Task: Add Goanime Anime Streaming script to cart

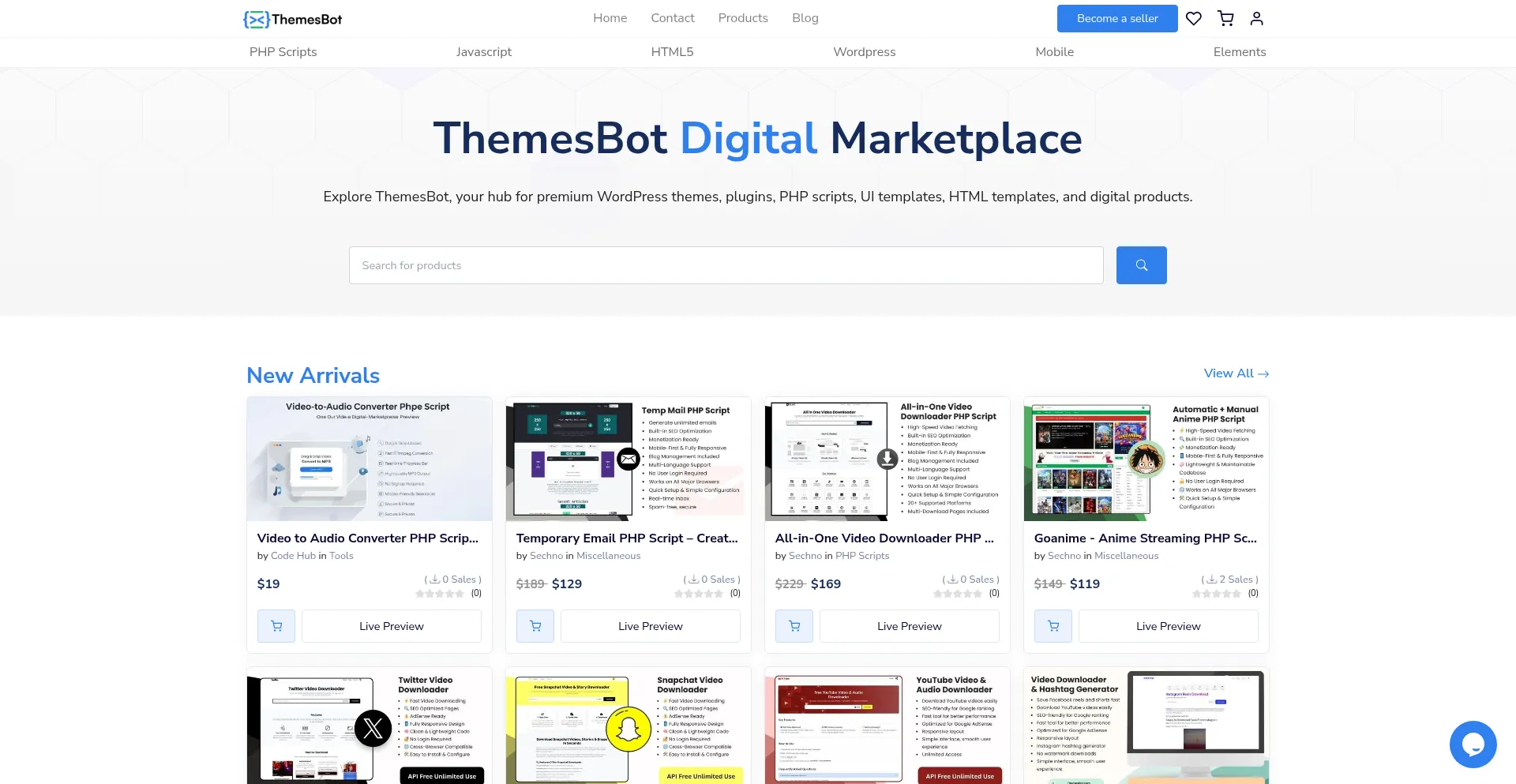Action: click(1053, 626)
